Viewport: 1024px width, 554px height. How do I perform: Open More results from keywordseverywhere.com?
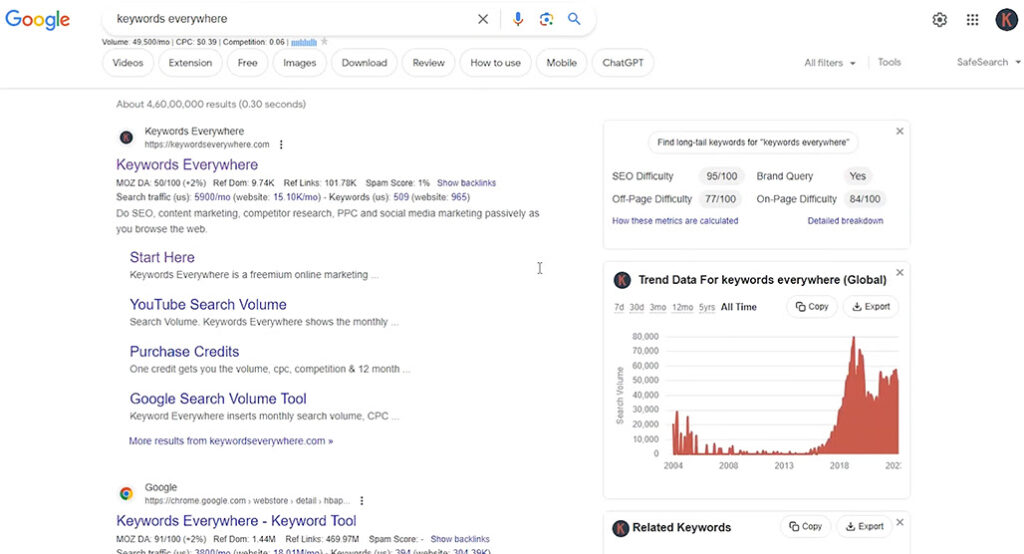[231, 441]
